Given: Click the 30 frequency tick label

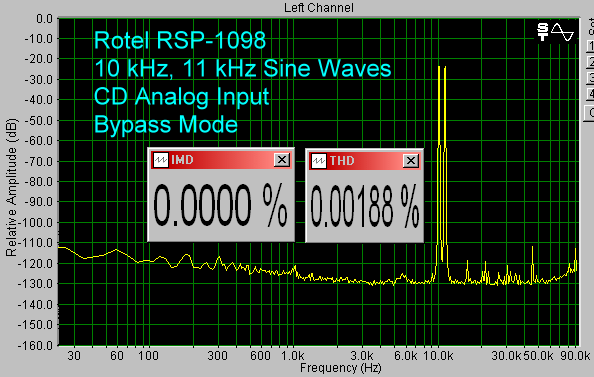Looking at the screenshot, I should (x=74, y=356).
